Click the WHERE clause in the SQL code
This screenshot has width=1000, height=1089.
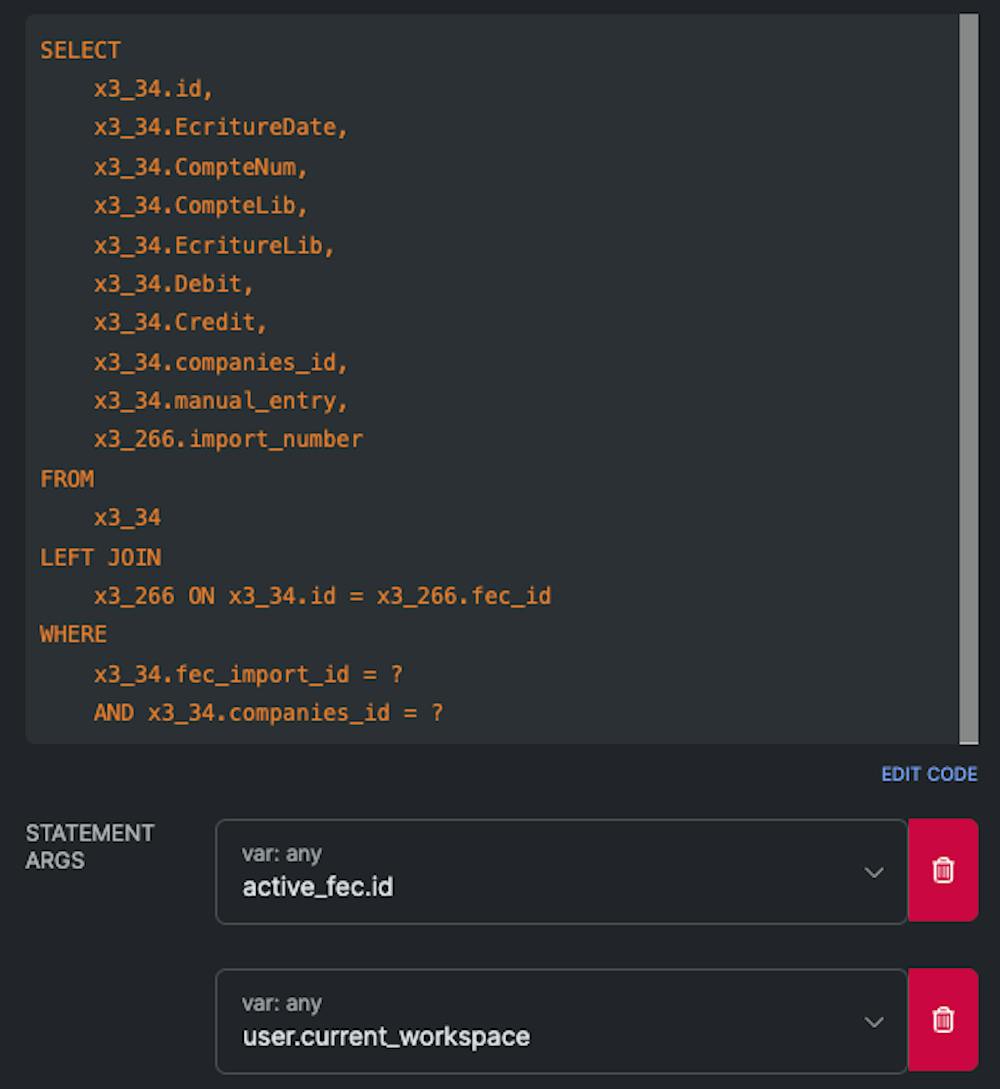coord(75,634)
